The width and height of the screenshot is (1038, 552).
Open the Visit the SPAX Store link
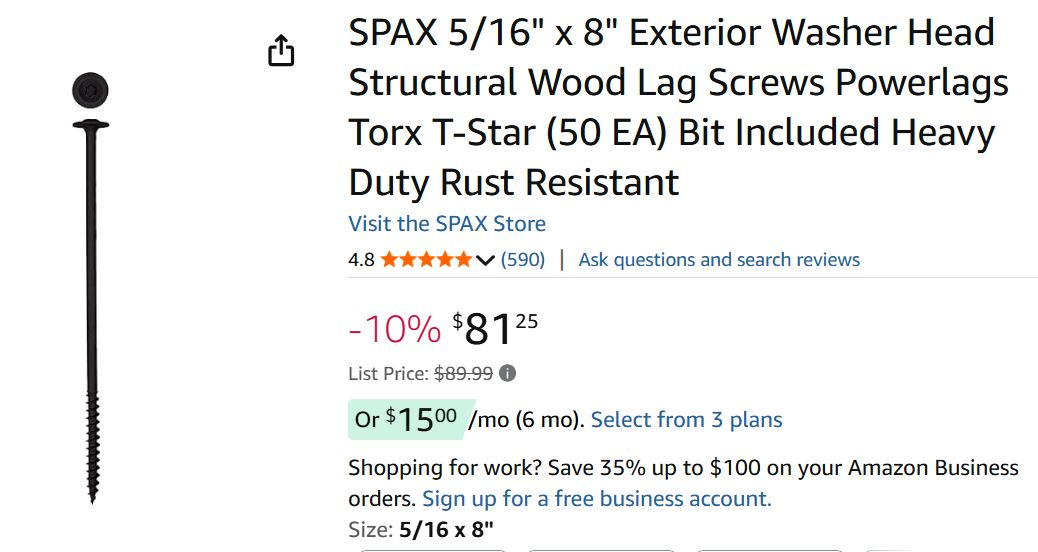pyautogui.click(x=447, y=223)
